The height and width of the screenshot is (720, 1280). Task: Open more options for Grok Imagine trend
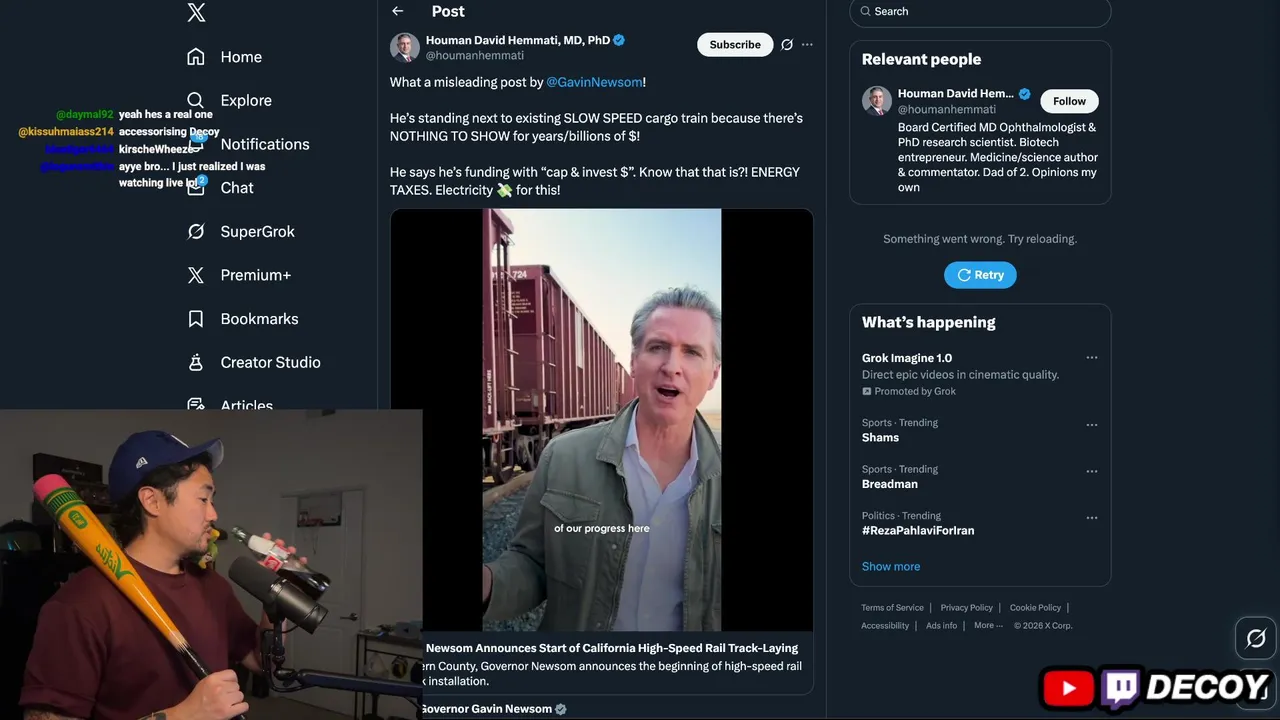point(1092,358)
